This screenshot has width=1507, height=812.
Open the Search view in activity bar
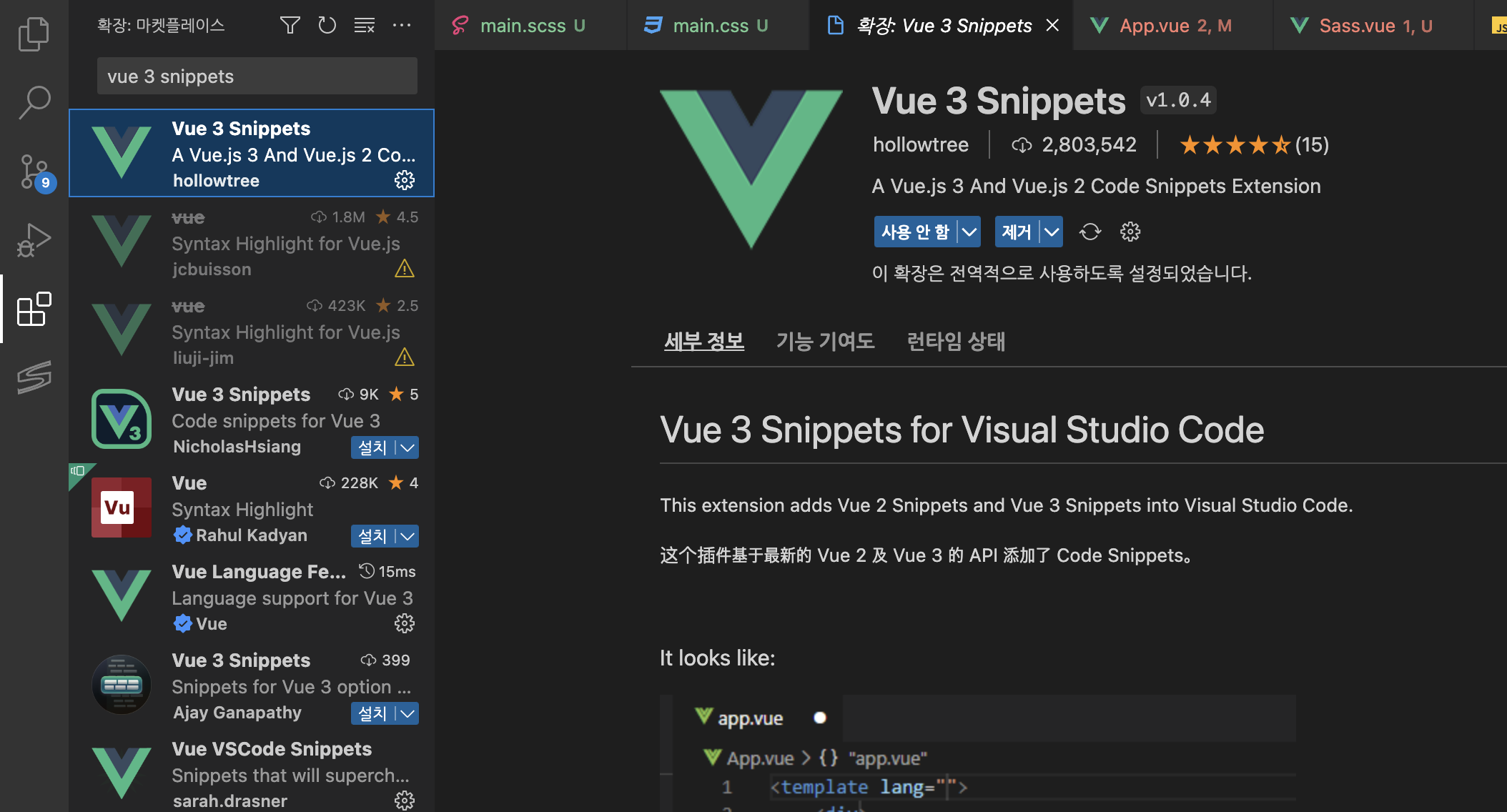point(34,103)
